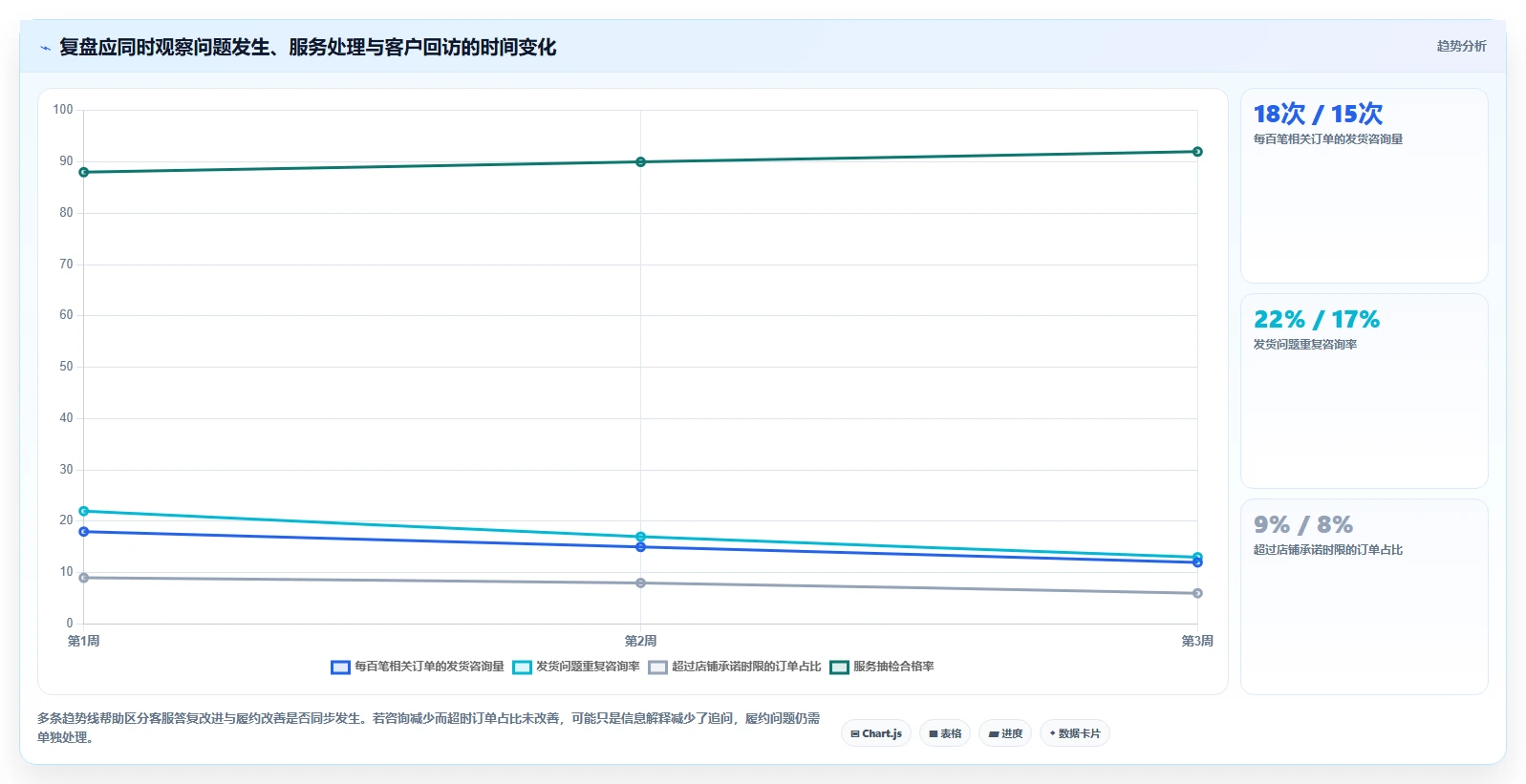This screenshot has height=784, width=1526.
Task: Select 第3周 point on 服务抽检合格率 line
Action: (1197, 152)
